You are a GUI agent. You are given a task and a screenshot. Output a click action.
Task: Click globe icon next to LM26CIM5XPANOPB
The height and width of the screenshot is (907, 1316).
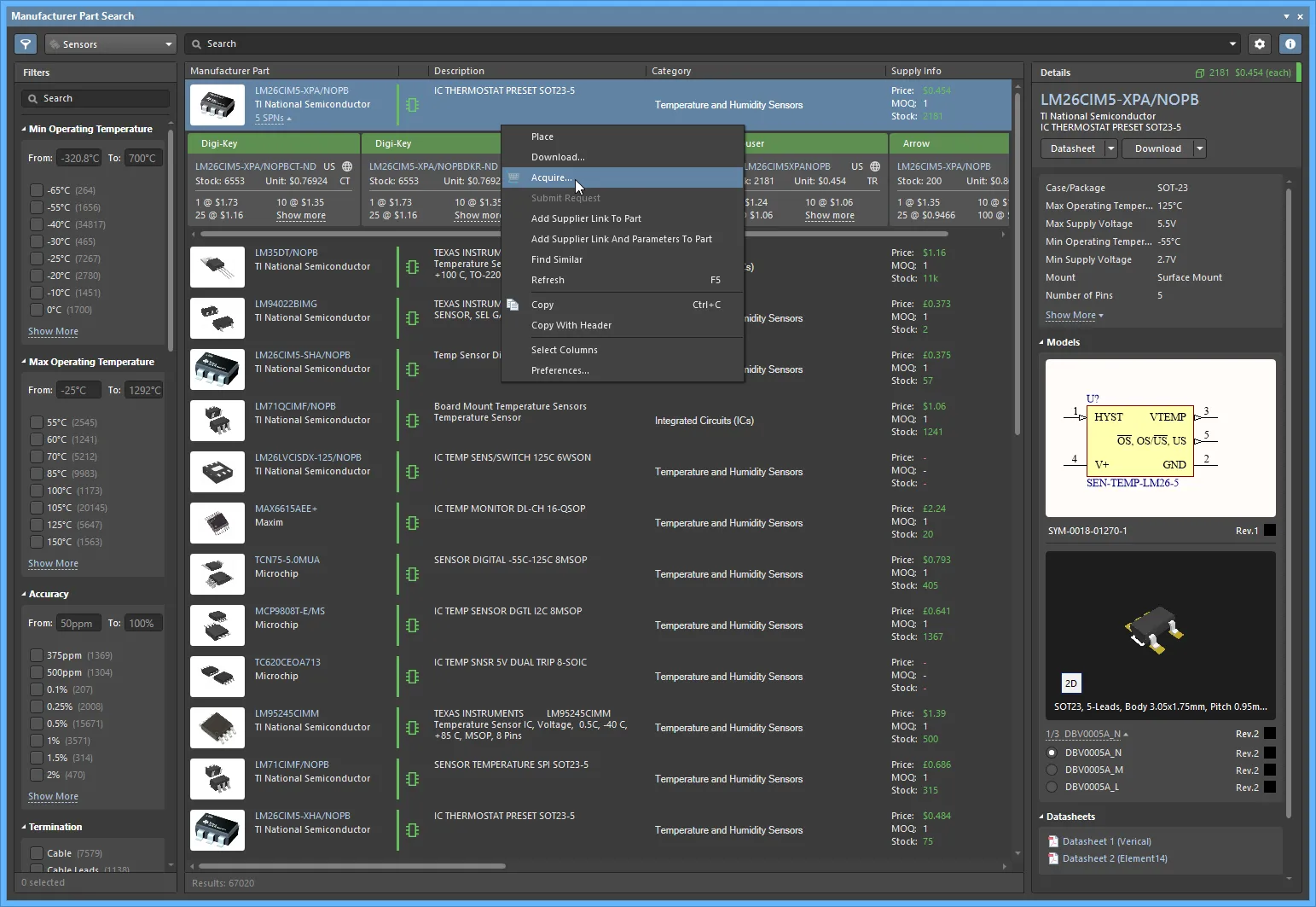tap(875, 166)
